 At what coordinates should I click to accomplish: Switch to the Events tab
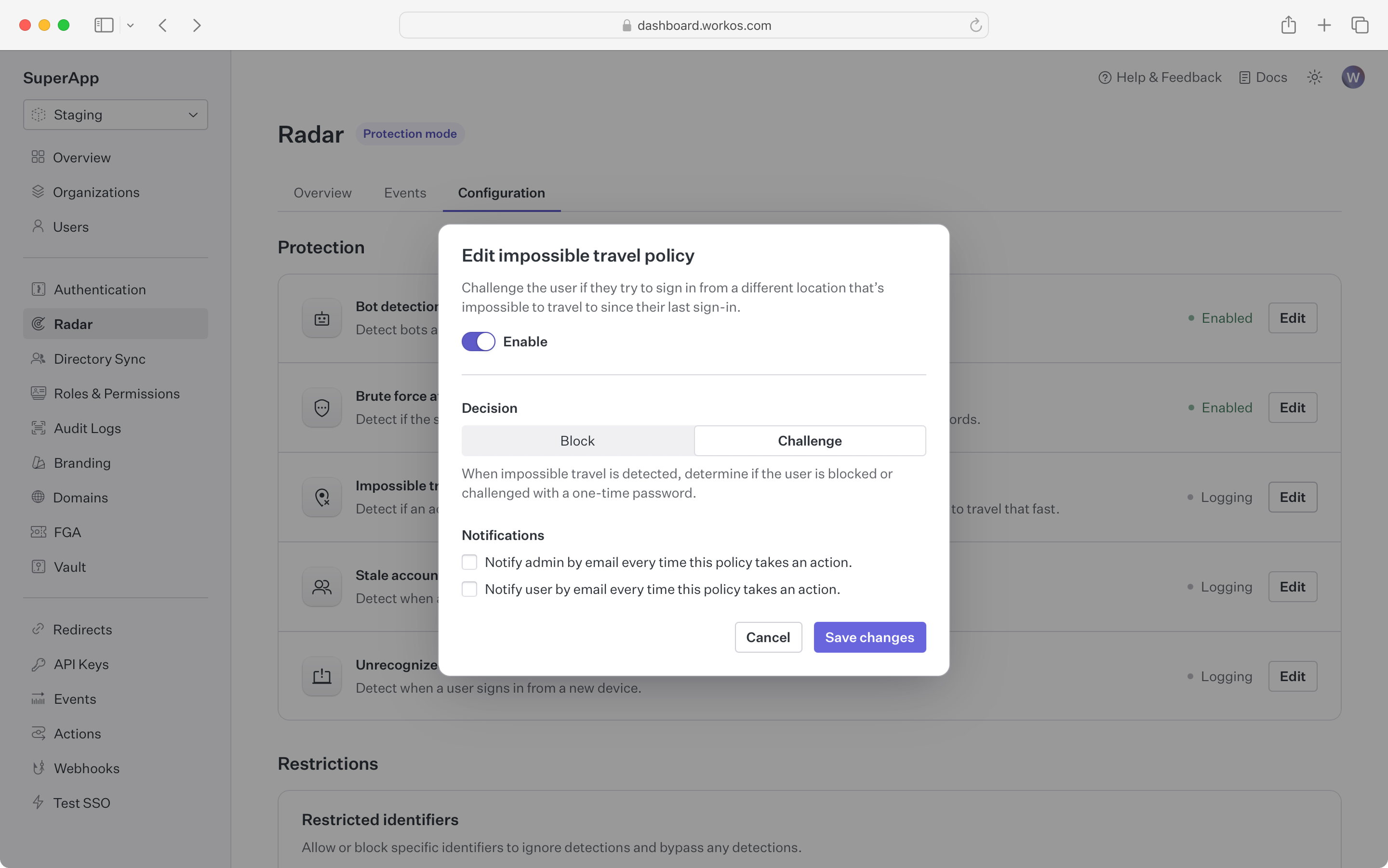point(405,193)
